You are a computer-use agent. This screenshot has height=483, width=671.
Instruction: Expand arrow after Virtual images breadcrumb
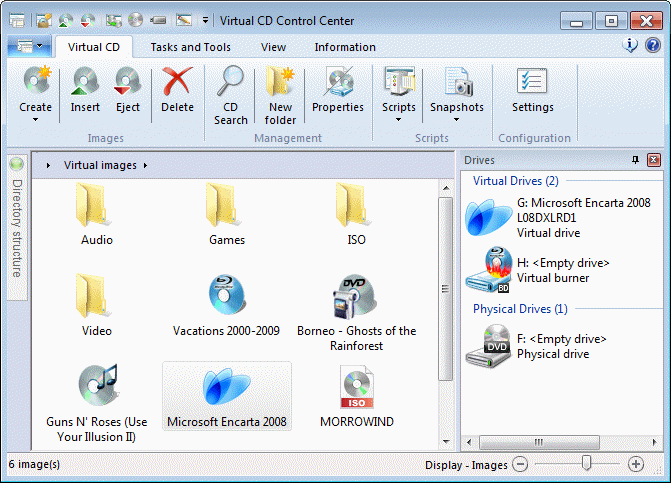145,165
